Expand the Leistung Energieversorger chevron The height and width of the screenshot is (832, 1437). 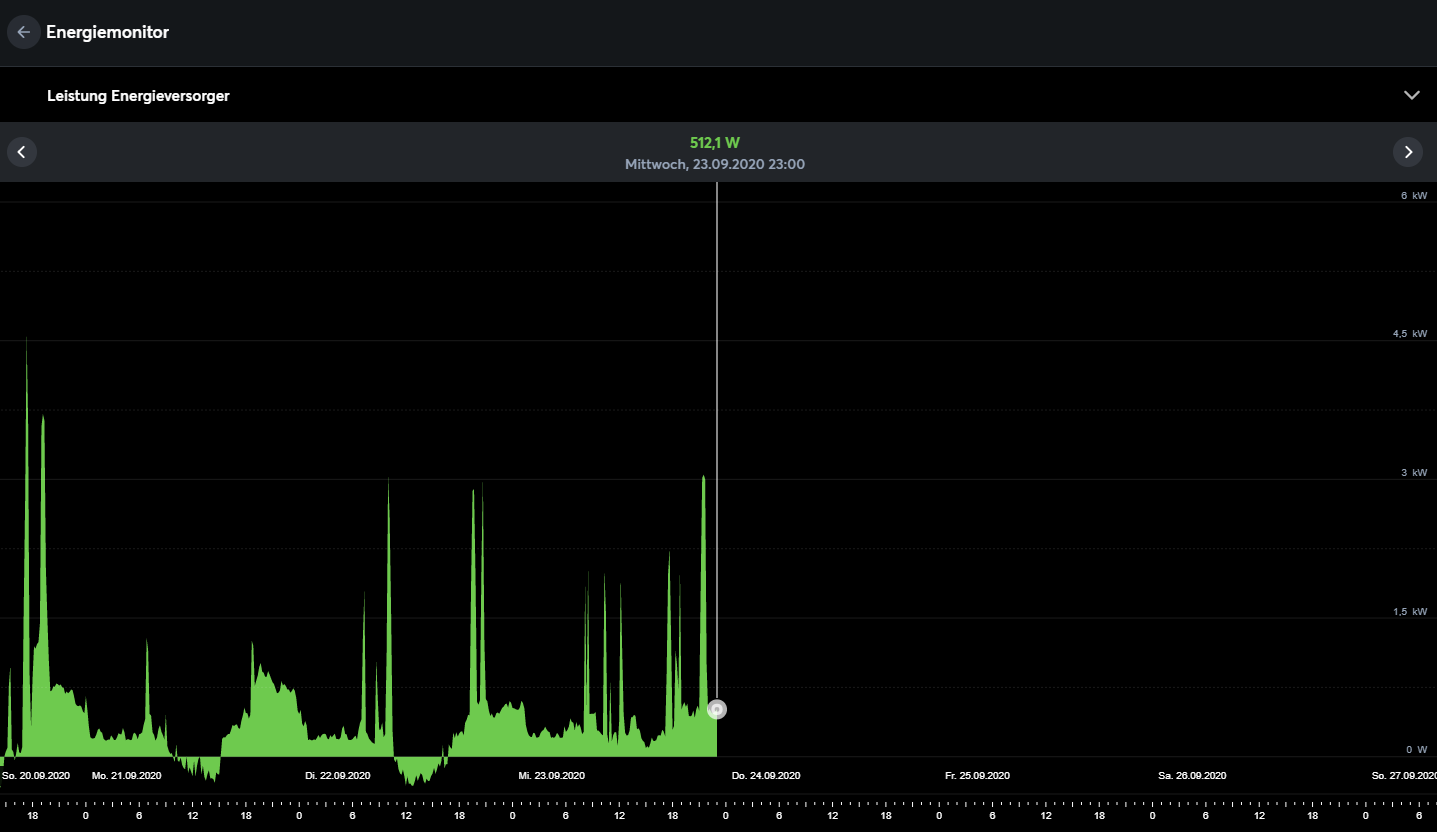pyautogui.click(x=1411, y=95)
